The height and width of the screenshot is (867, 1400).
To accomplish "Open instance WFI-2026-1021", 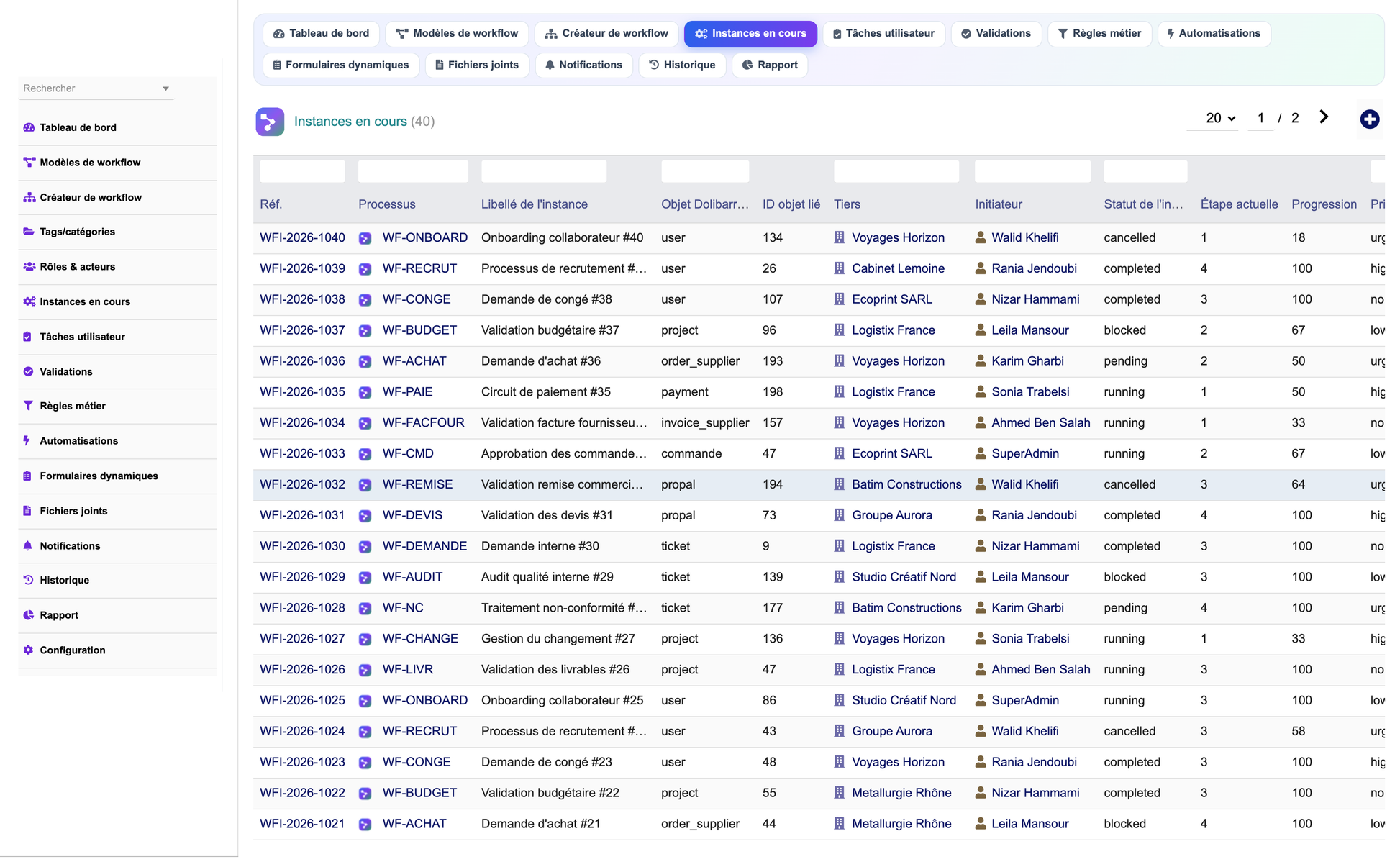I will pos(302,824).
